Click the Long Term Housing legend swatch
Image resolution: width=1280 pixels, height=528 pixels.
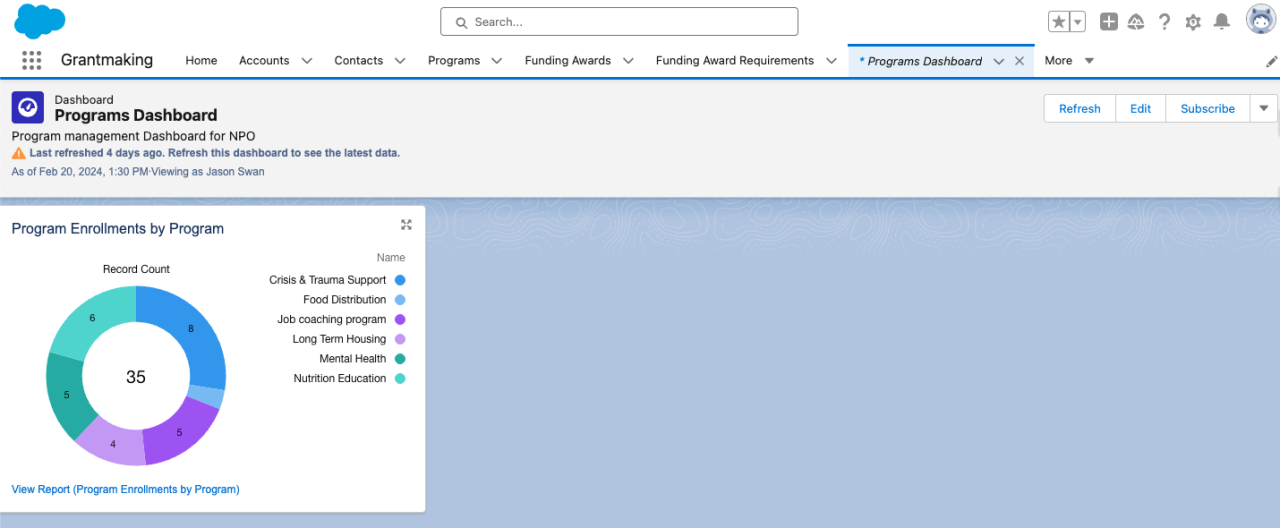400,339
